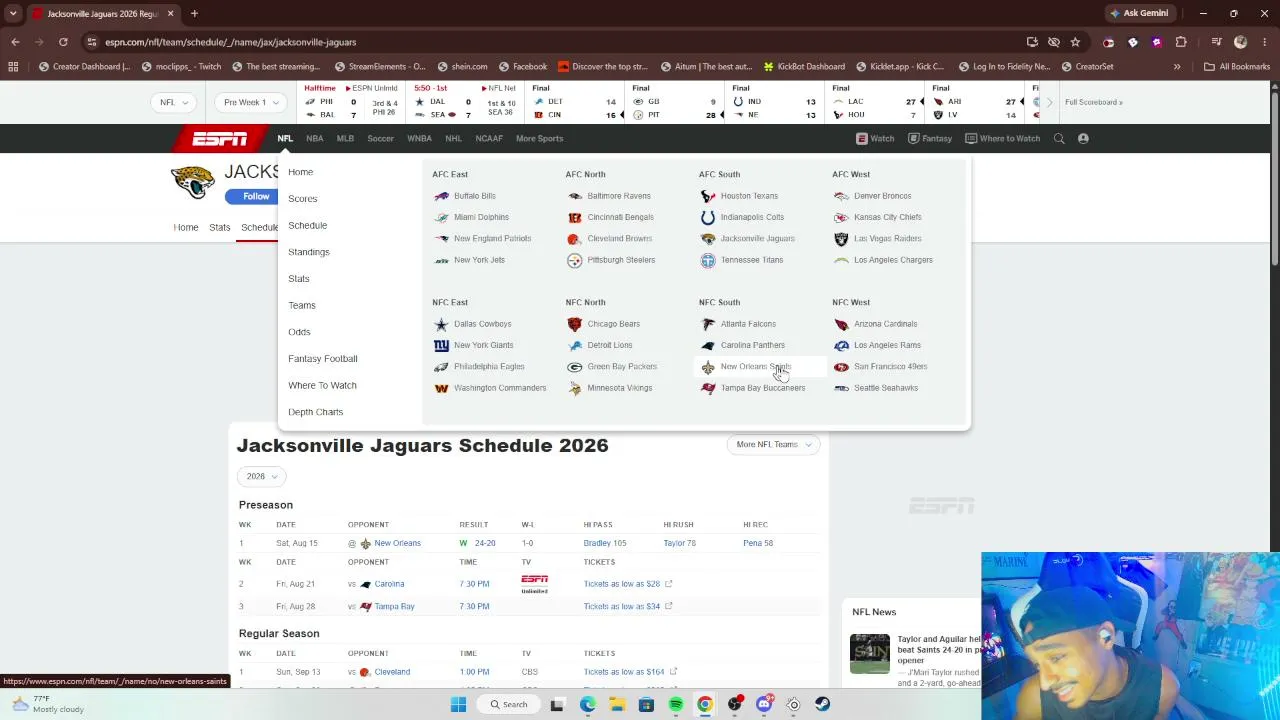Viewport: 1280px width, 720px height.
Task: Open the Chrome tab search dropdown
Action: 13,14
